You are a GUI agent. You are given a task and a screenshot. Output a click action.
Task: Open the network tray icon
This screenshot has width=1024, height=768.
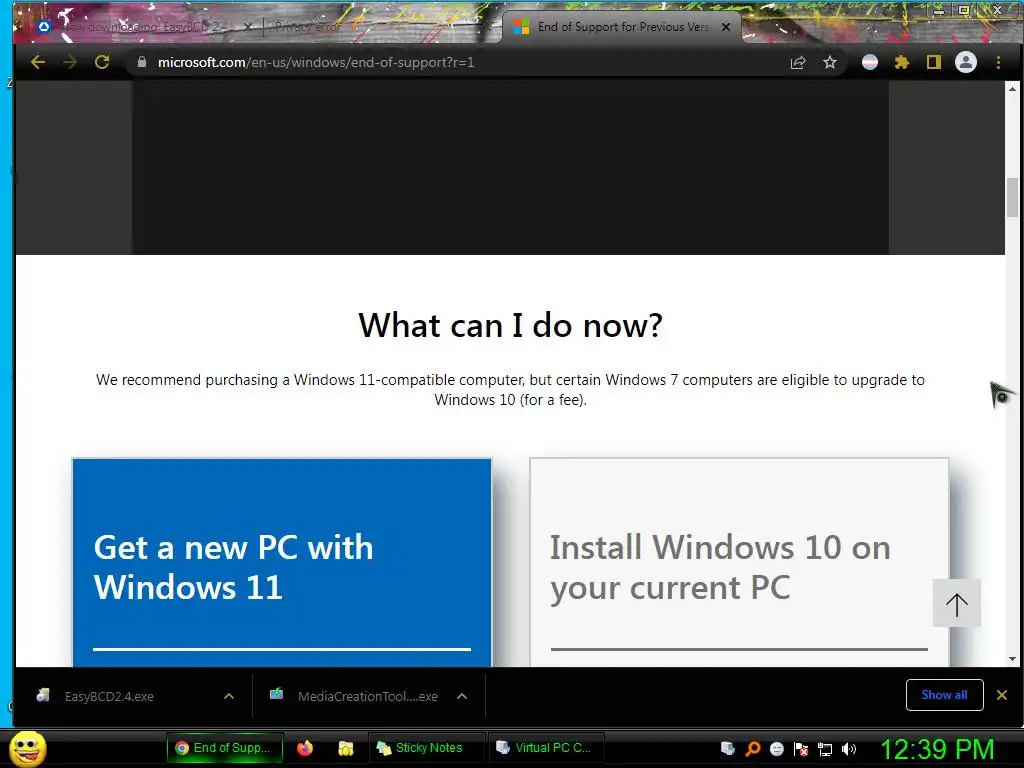coord(825,749)
